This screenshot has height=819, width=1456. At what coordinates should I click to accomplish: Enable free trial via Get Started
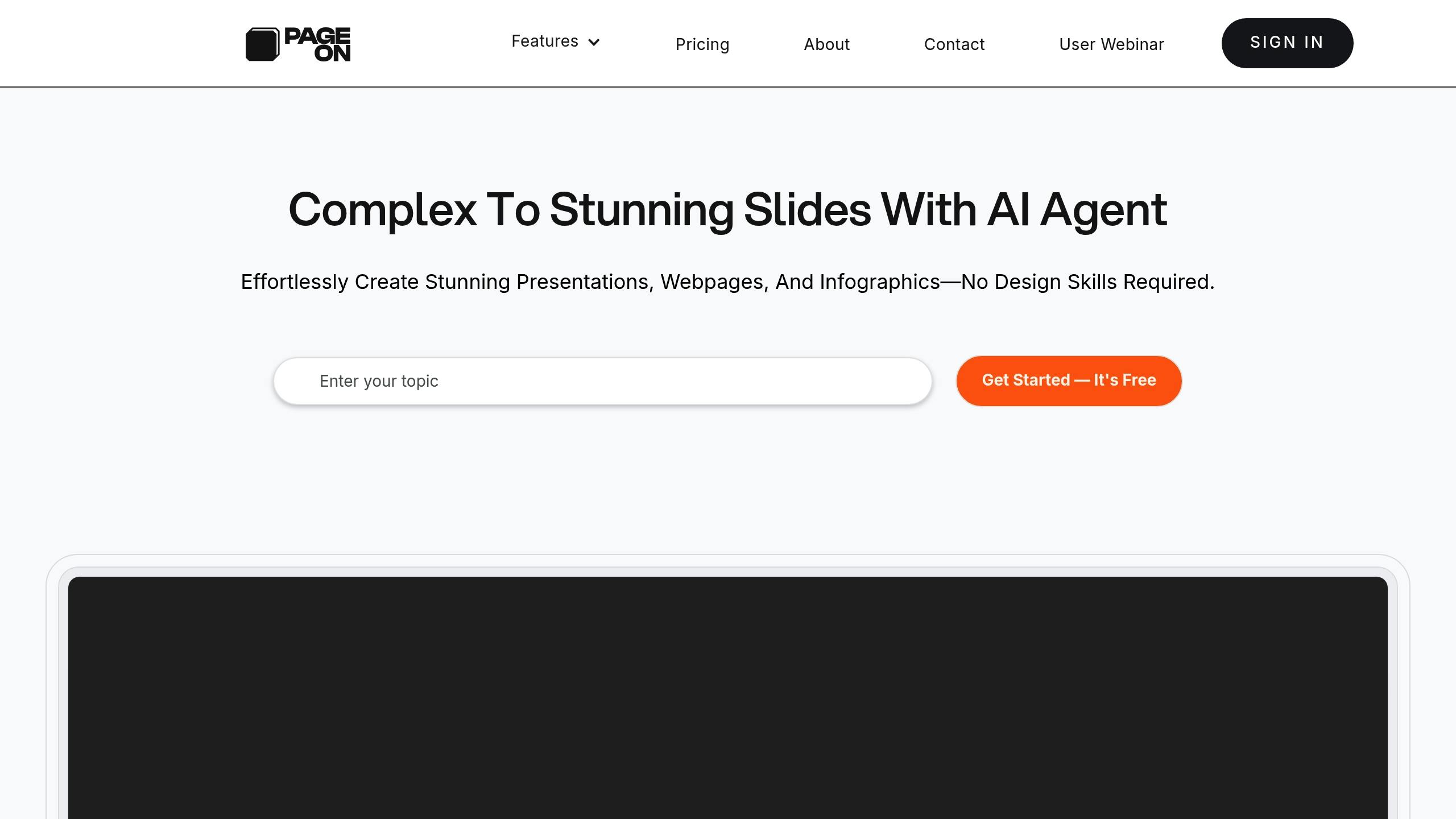[1068, 380]
